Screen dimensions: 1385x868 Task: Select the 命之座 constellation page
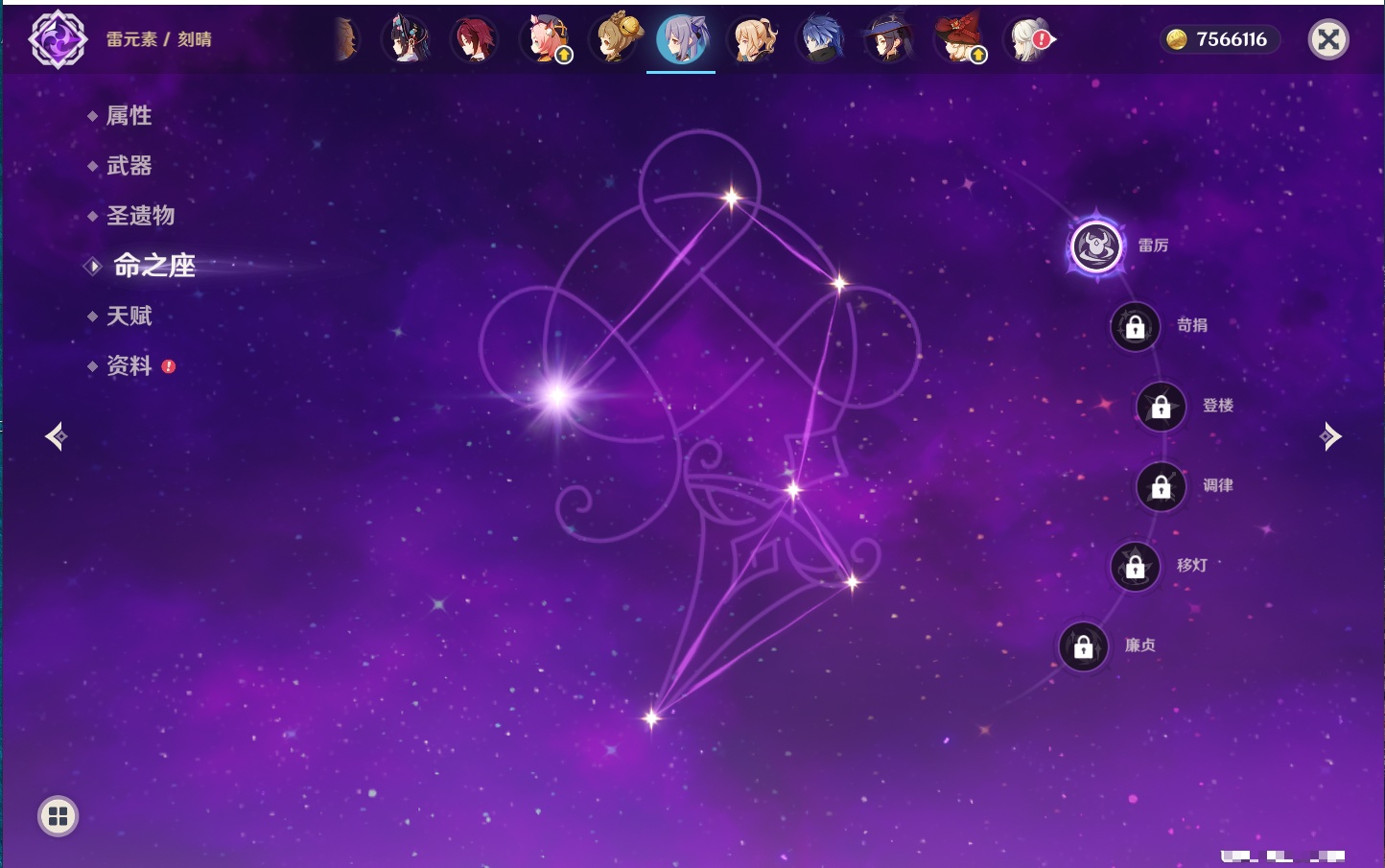153,266
